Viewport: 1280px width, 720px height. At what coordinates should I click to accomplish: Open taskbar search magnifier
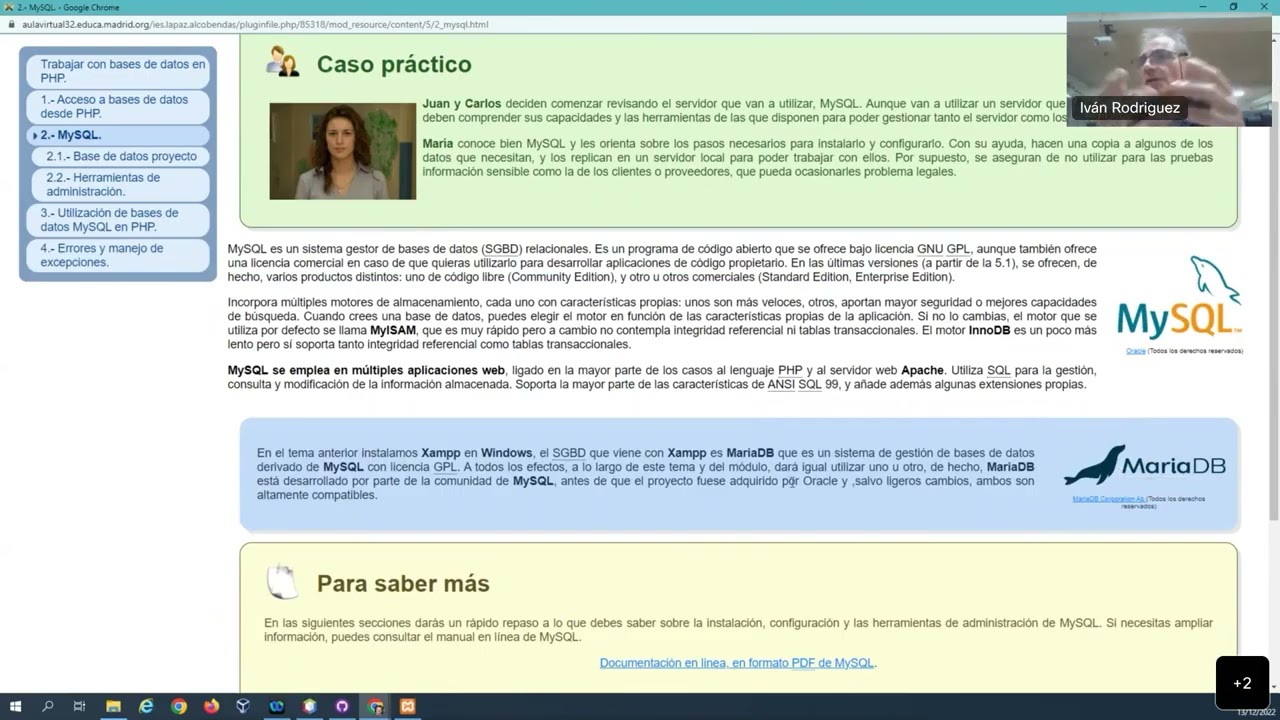click(47, 706)
